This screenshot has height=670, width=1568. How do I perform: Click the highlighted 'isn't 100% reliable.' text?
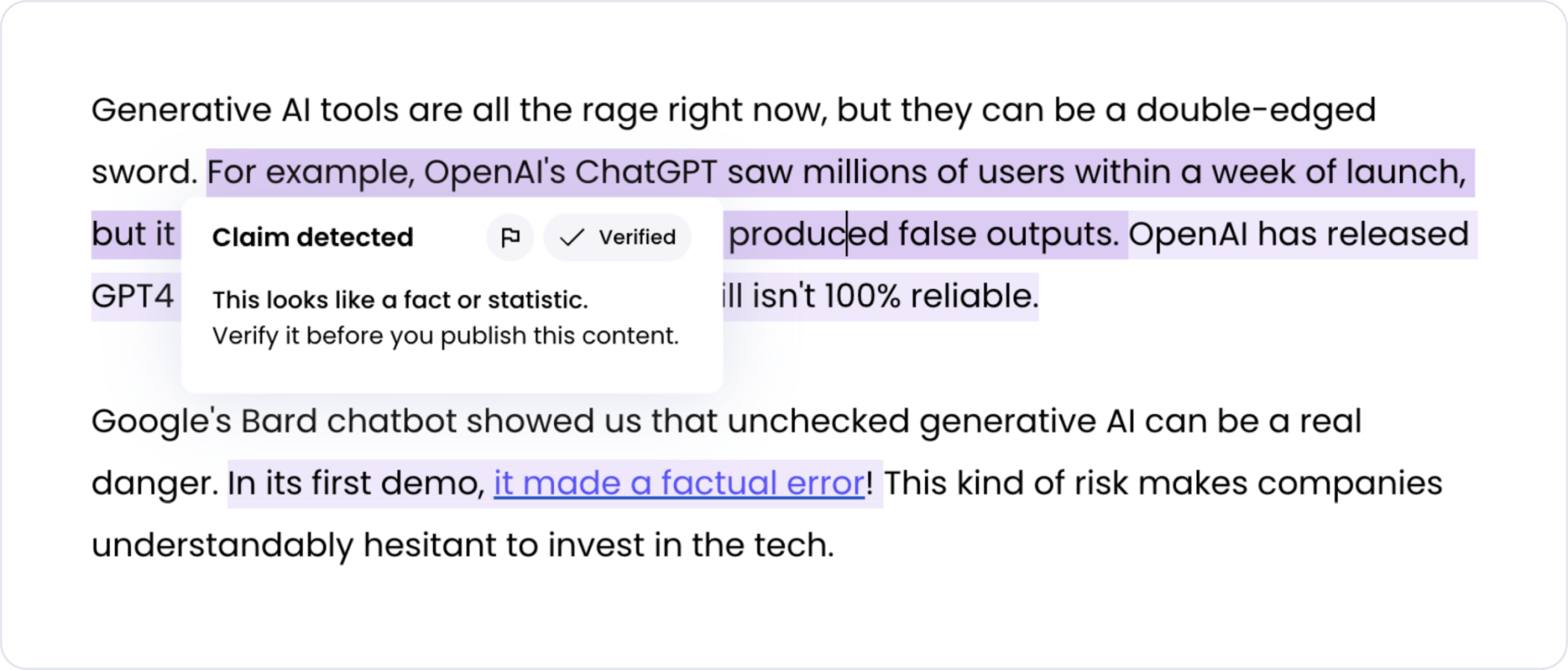coord(881,297)
